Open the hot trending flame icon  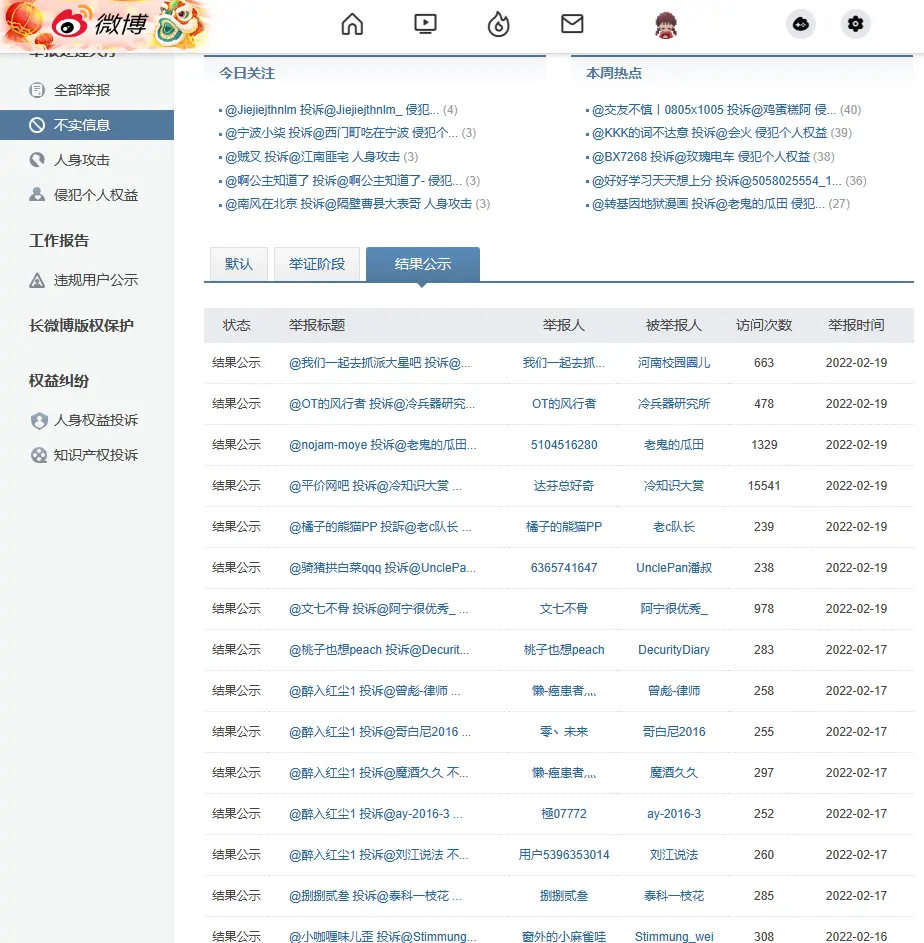498,24
